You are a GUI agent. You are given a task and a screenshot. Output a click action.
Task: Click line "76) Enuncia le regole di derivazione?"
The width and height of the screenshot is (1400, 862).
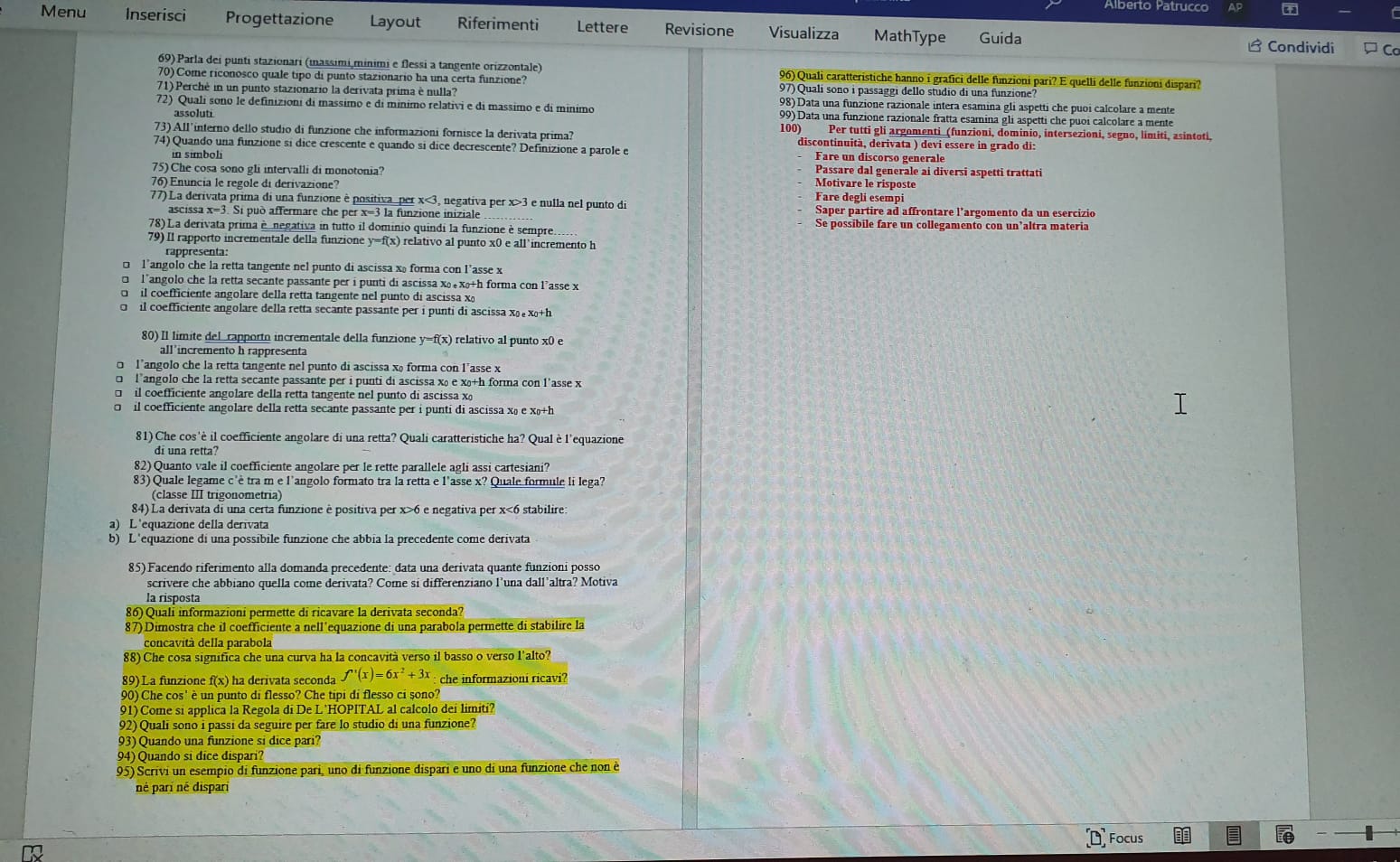tap(245, 183)
